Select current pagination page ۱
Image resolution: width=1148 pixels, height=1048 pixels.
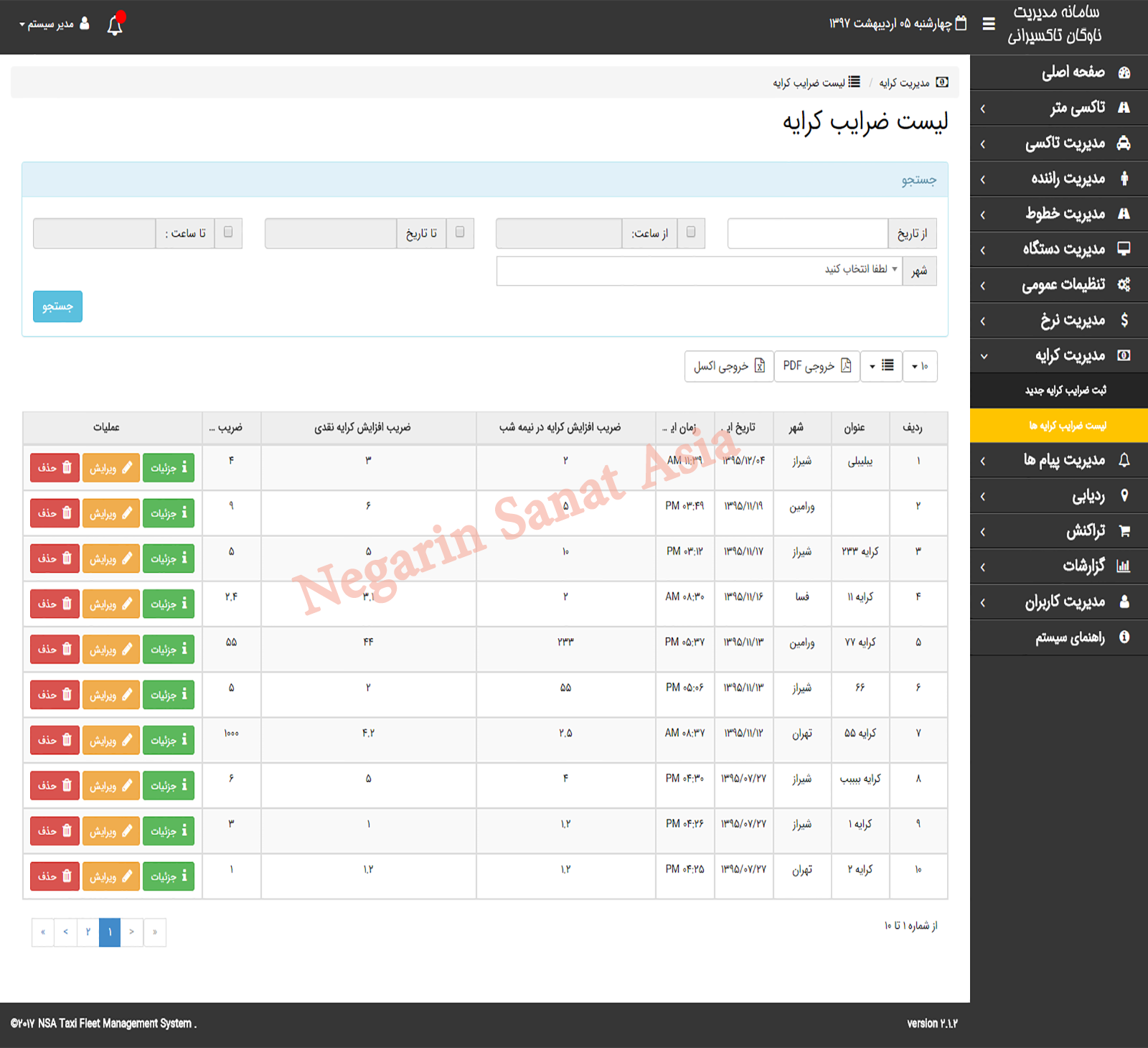point(110,932)
